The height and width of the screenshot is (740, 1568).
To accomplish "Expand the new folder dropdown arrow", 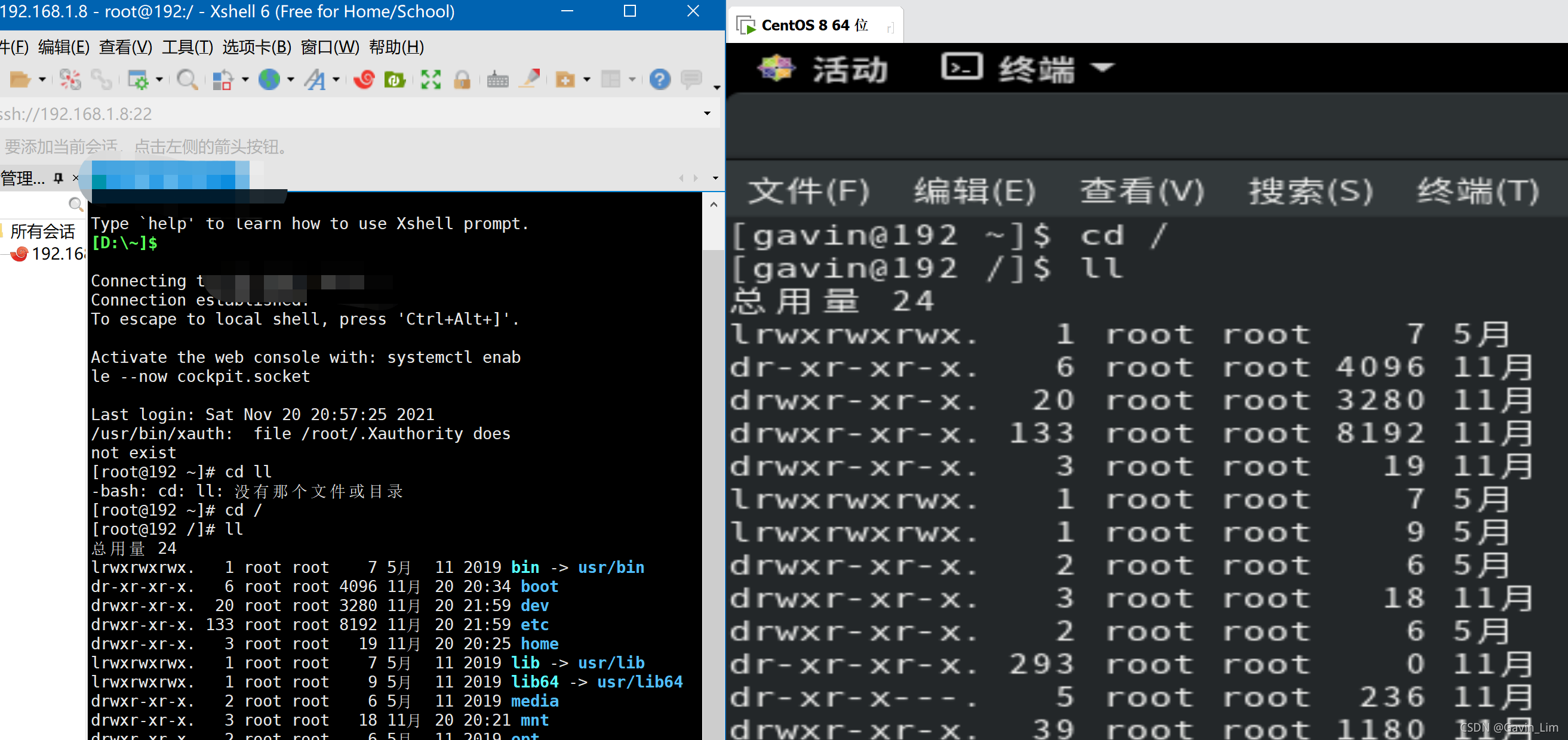I will (x=587, y=80).
